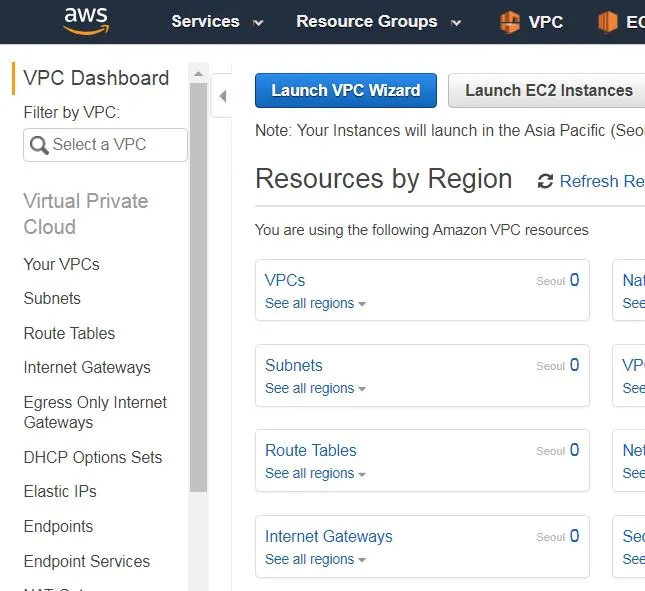Expand See all regions under Internet Gateways

pos(315,560)
